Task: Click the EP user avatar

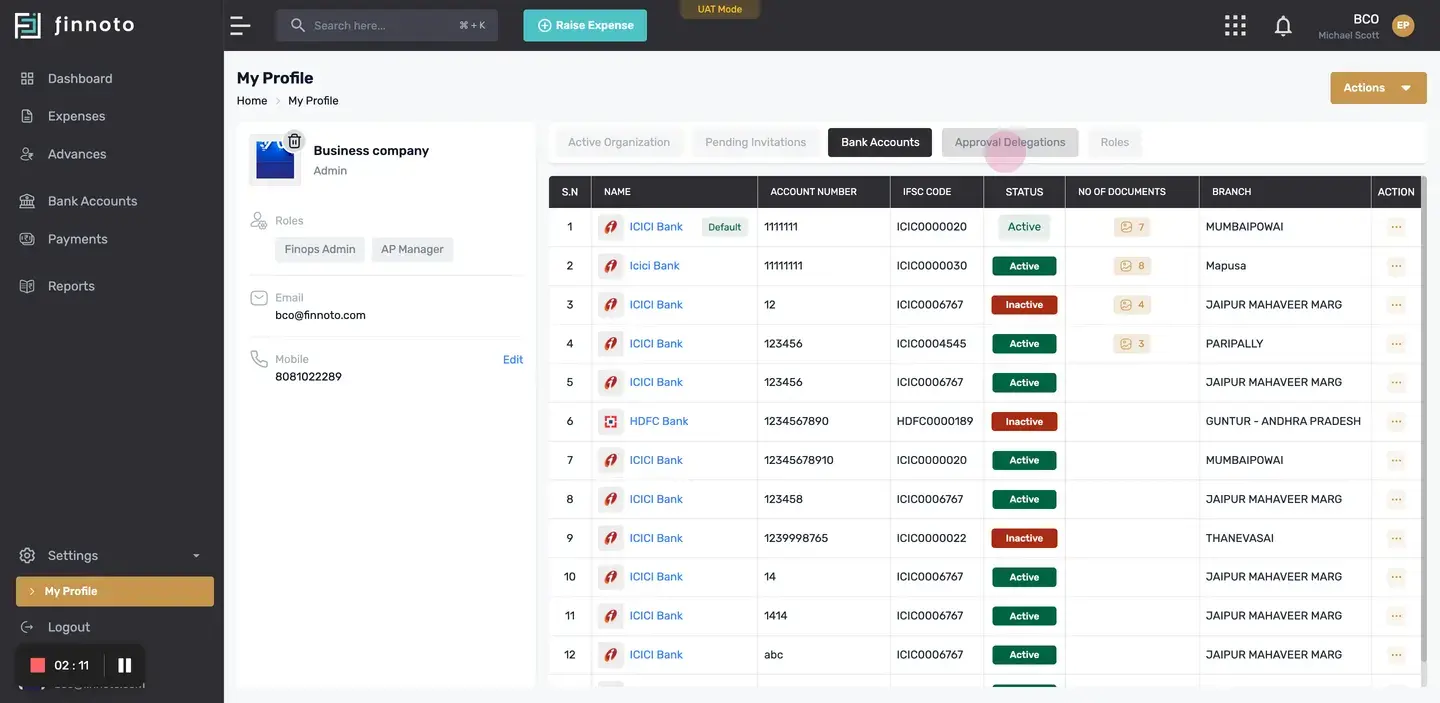Action: click(x=1403, y=26)
